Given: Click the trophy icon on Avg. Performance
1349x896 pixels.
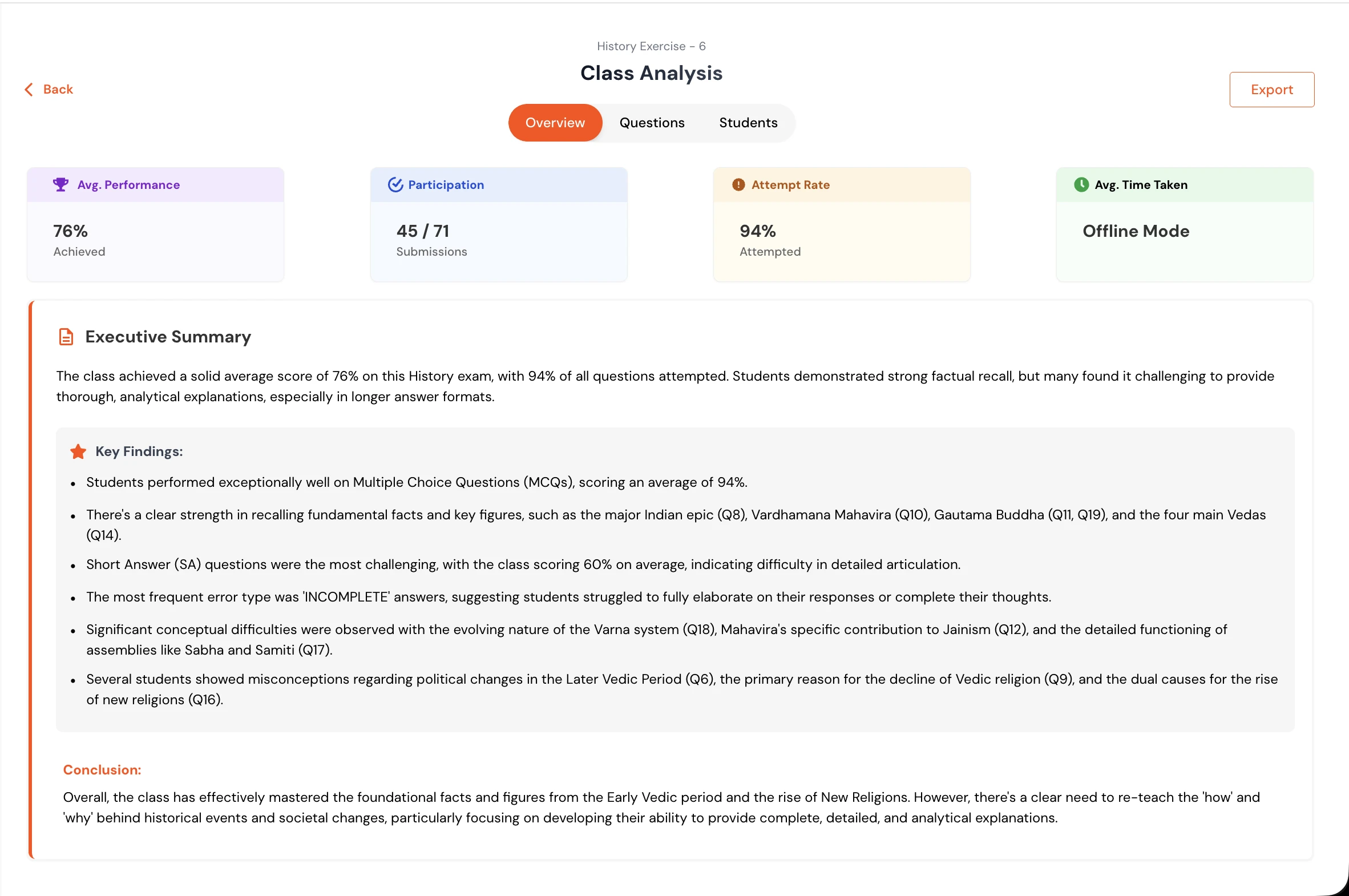Looking at the screenshot, I should pos(60,184).
